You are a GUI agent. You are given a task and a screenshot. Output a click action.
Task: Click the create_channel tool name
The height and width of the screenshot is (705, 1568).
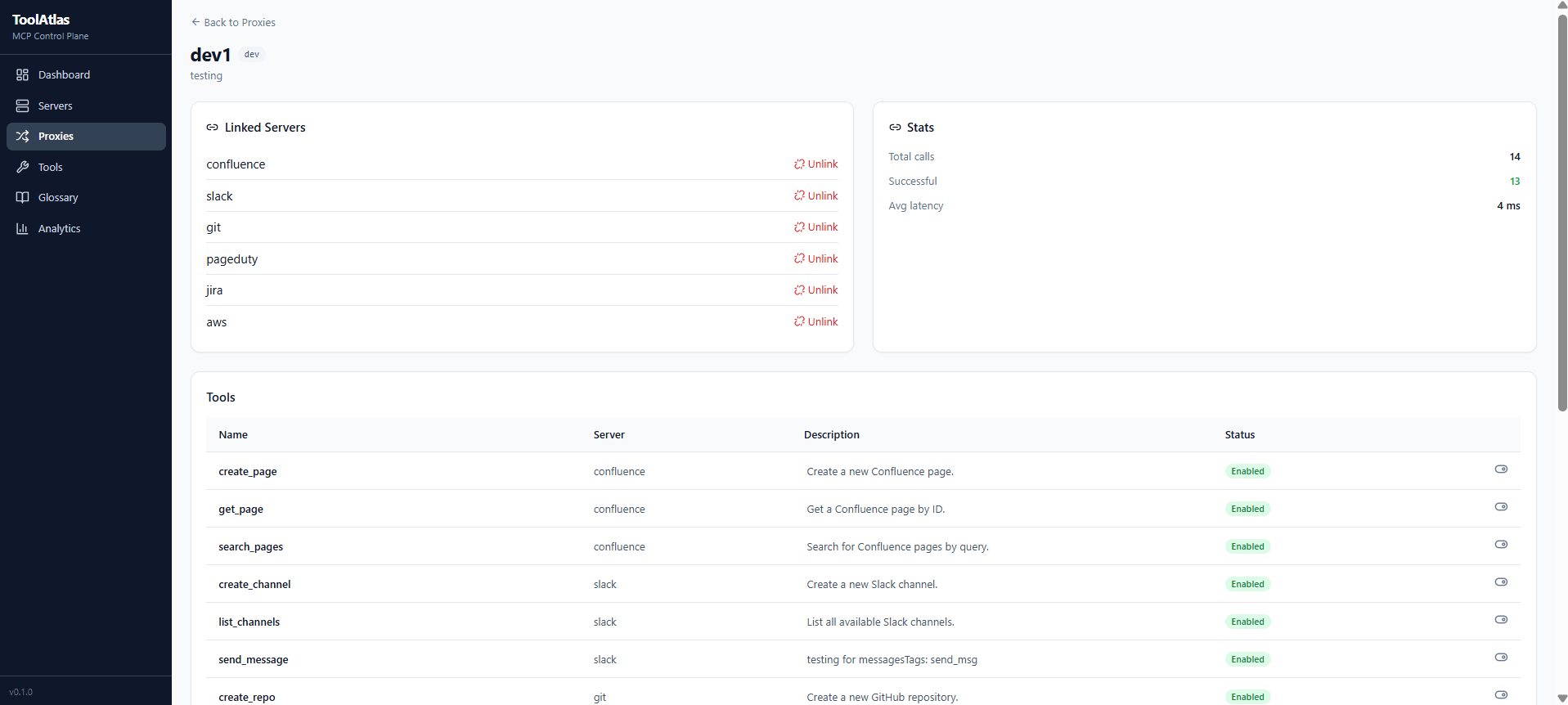254,584
